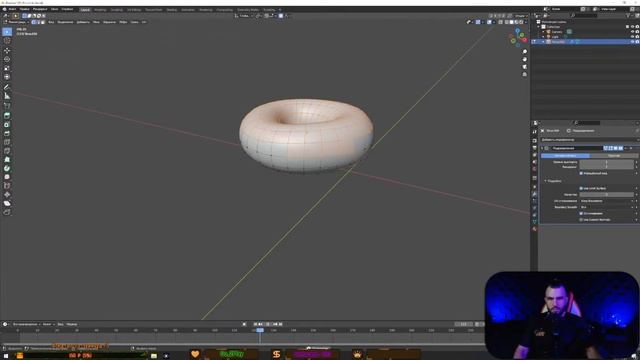Select the Spin tool
The height and width of the screenshot is (360, 640).
(7, 168)
